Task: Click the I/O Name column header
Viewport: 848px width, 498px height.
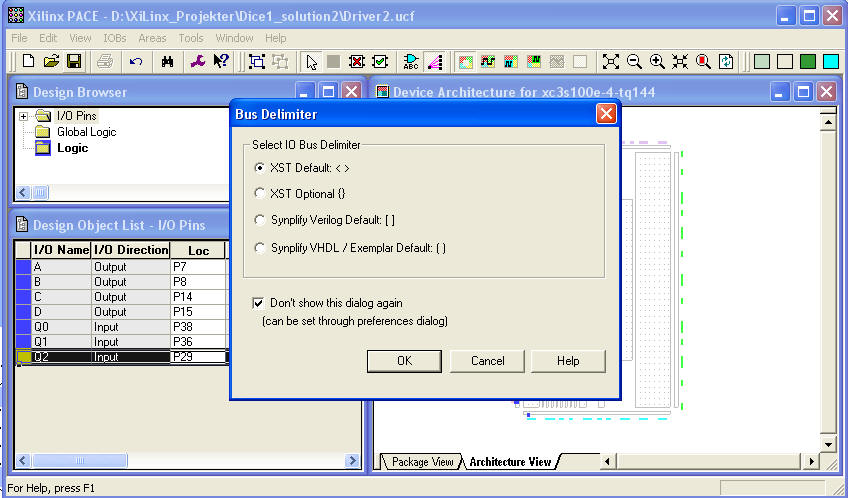Action: tap(61, 250)
